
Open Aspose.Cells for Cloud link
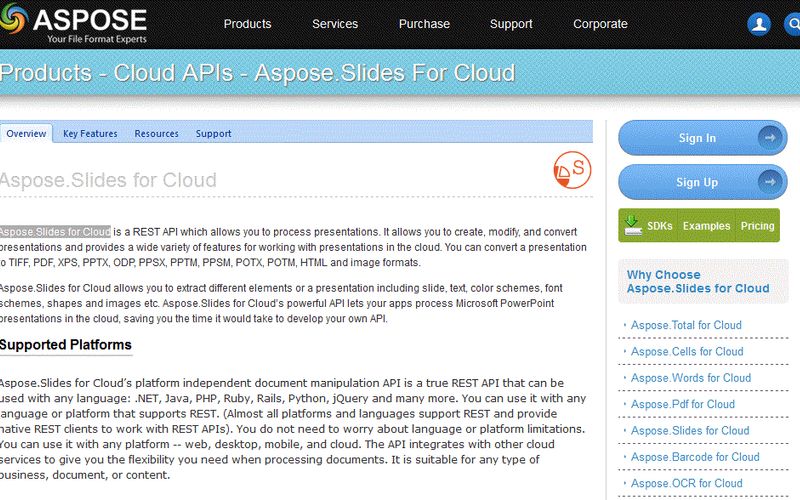(687, 352)
